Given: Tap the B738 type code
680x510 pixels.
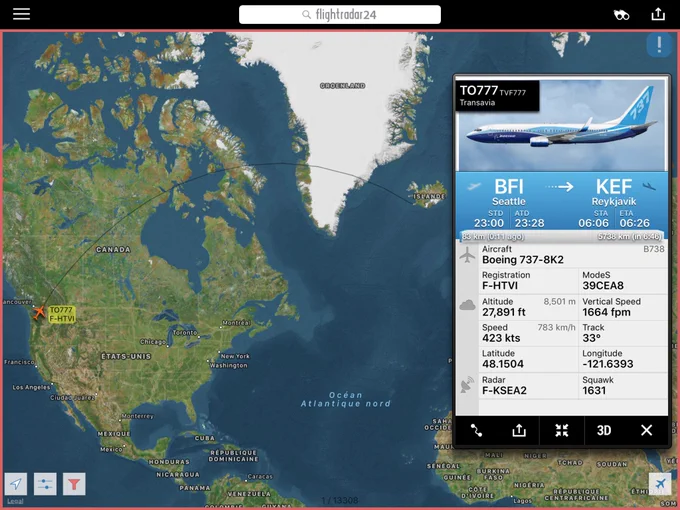Looking at the screenshot, I should click(654, 249).
